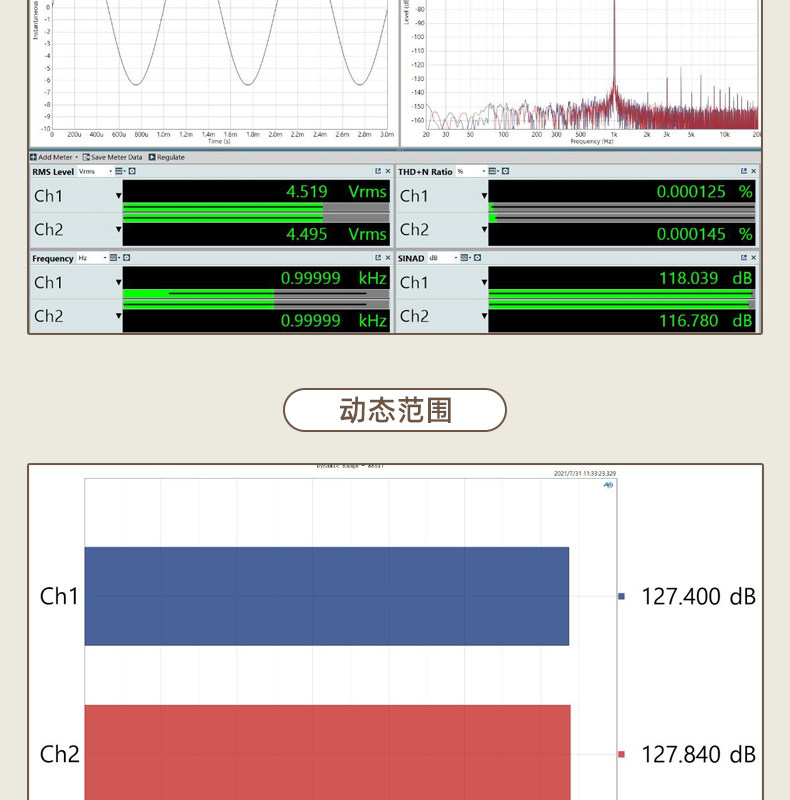Open the THD+N Ratio unit dropdown (%)
Screen dimensions: 790x800
(471, 171)
